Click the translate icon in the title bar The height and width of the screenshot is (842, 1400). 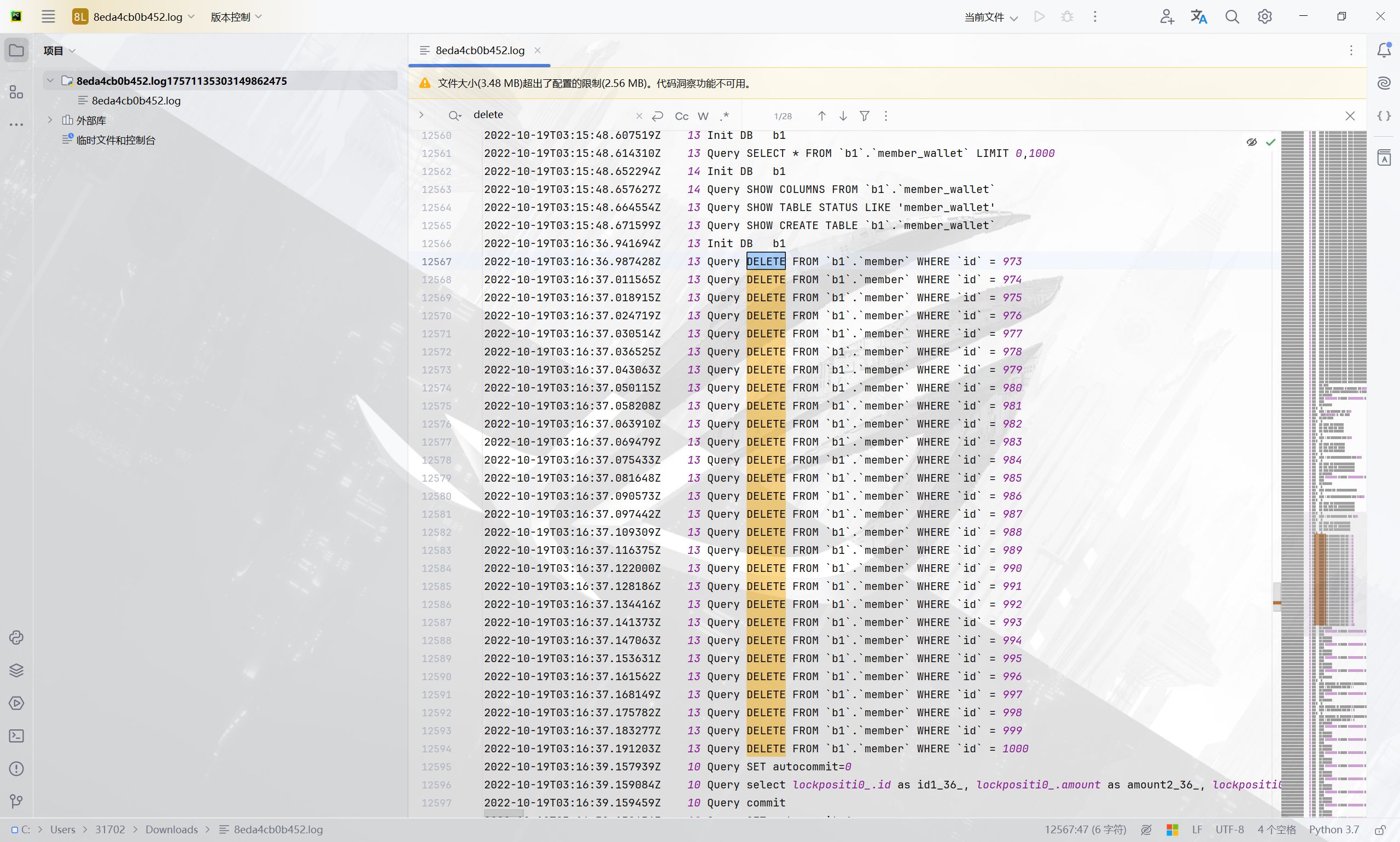tap(1199, 16)
